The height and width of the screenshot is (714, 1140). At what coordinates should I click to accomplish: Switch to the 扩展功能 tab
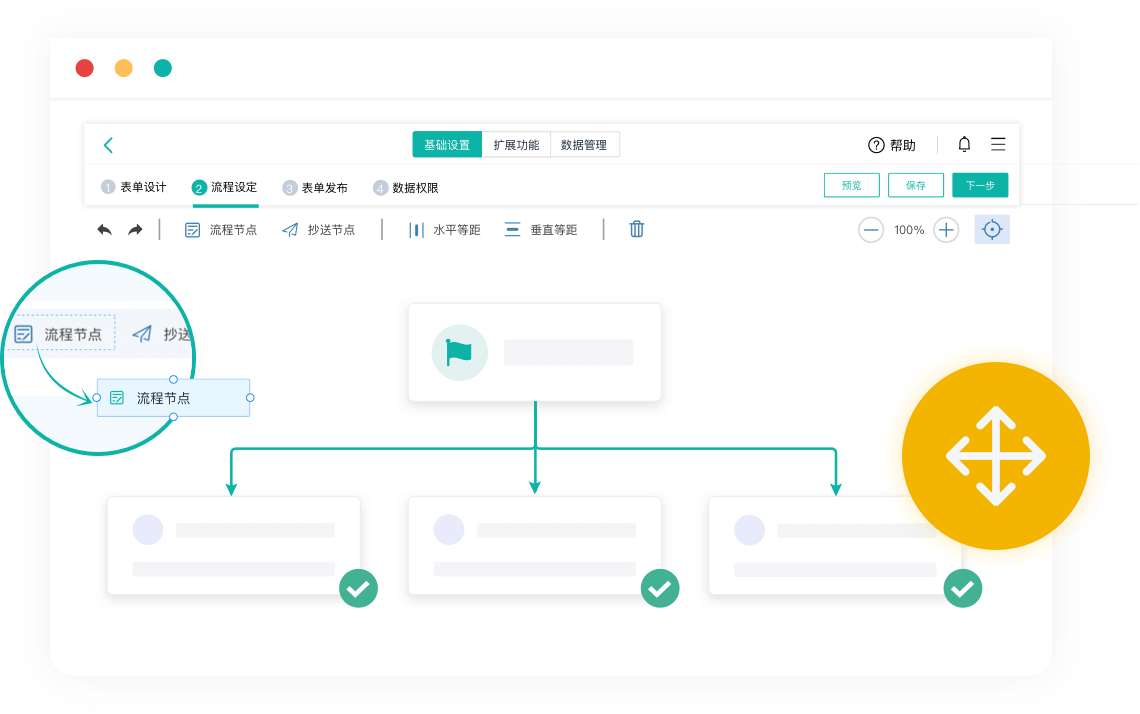[x=516, y=144]
